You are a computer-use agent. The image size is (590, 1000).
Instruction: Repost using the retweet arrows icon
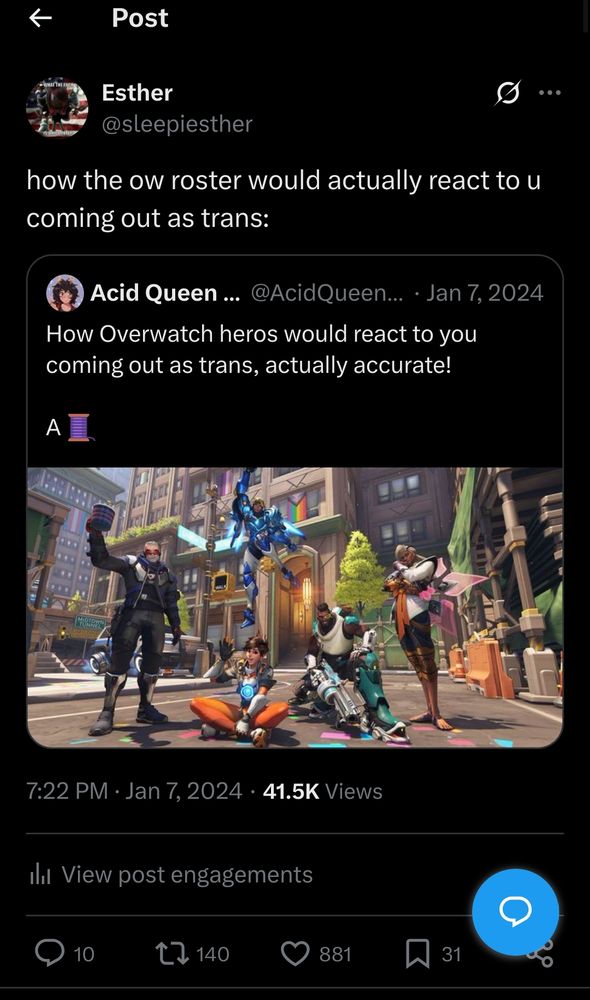pyautogui.click(x=172, y=954)
